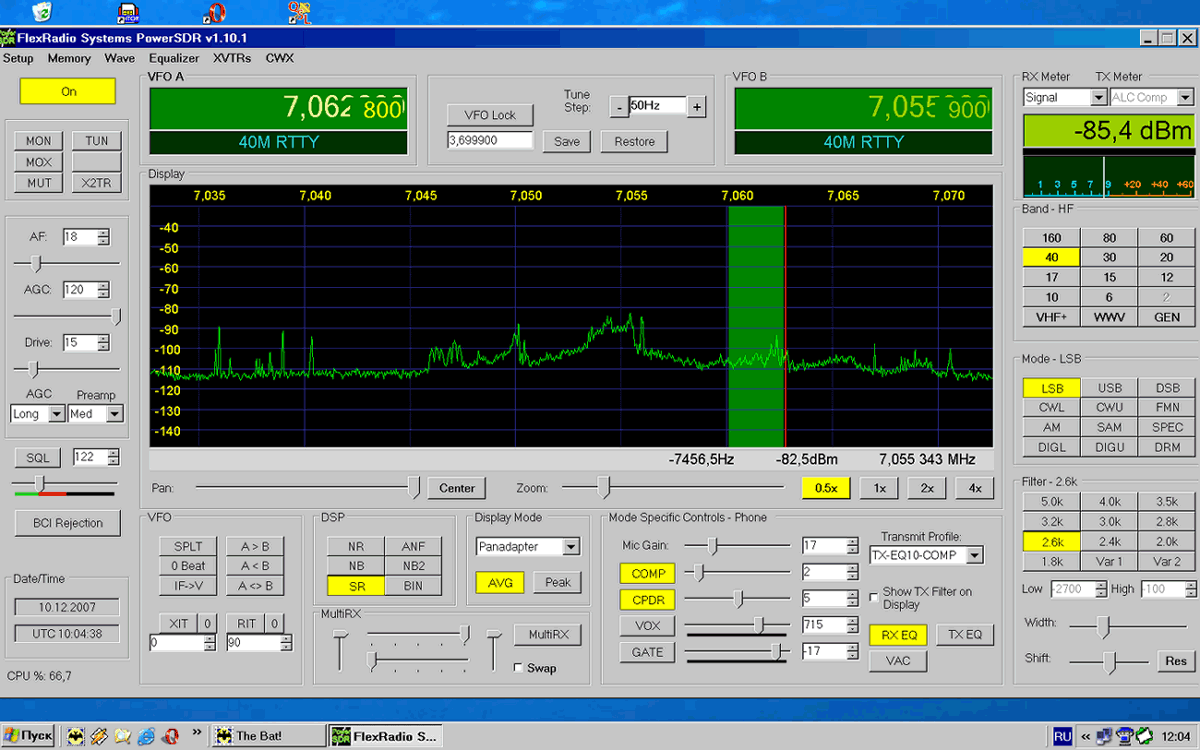This screenshot has width=1200, height=750.
Task: Click the RU language indicator in tray
Action: [1063, 736]
